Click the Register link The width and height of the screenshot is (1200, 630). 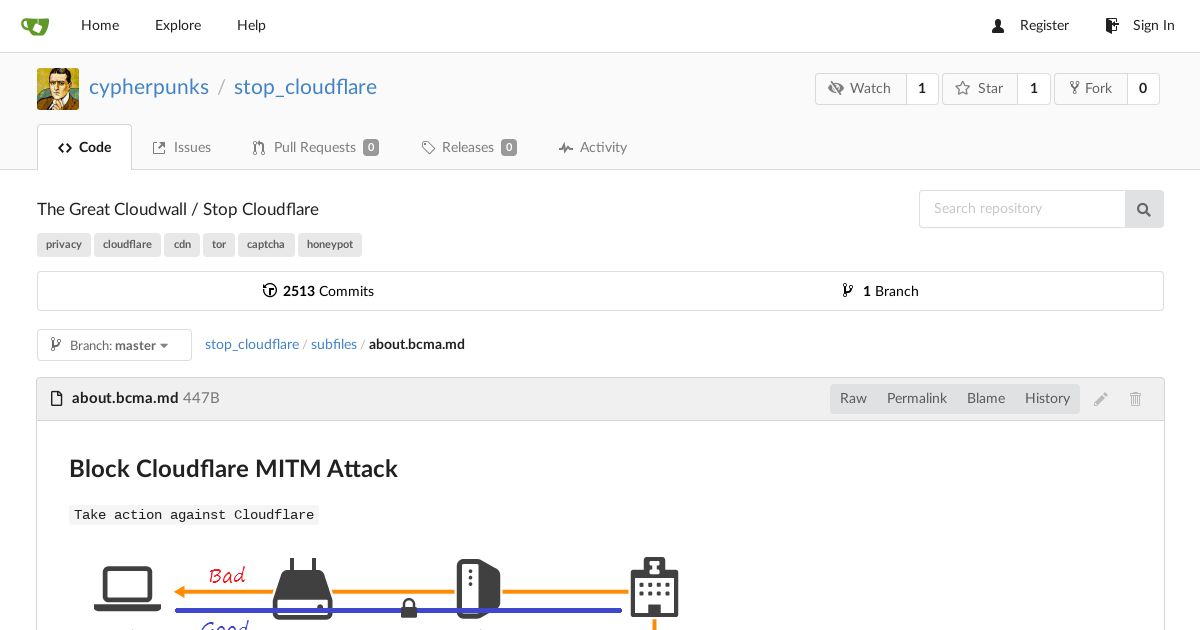(x=1030, y=26)
